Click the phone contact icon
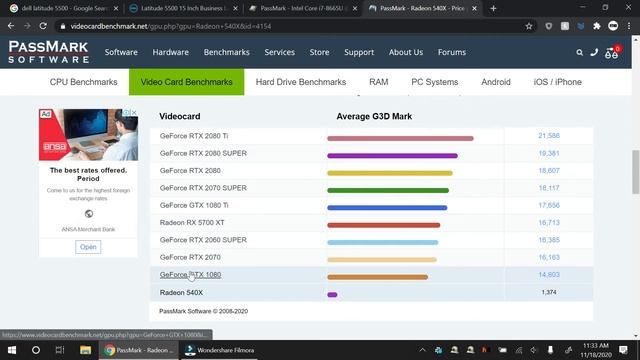640x360 pixels. point(594,52)
